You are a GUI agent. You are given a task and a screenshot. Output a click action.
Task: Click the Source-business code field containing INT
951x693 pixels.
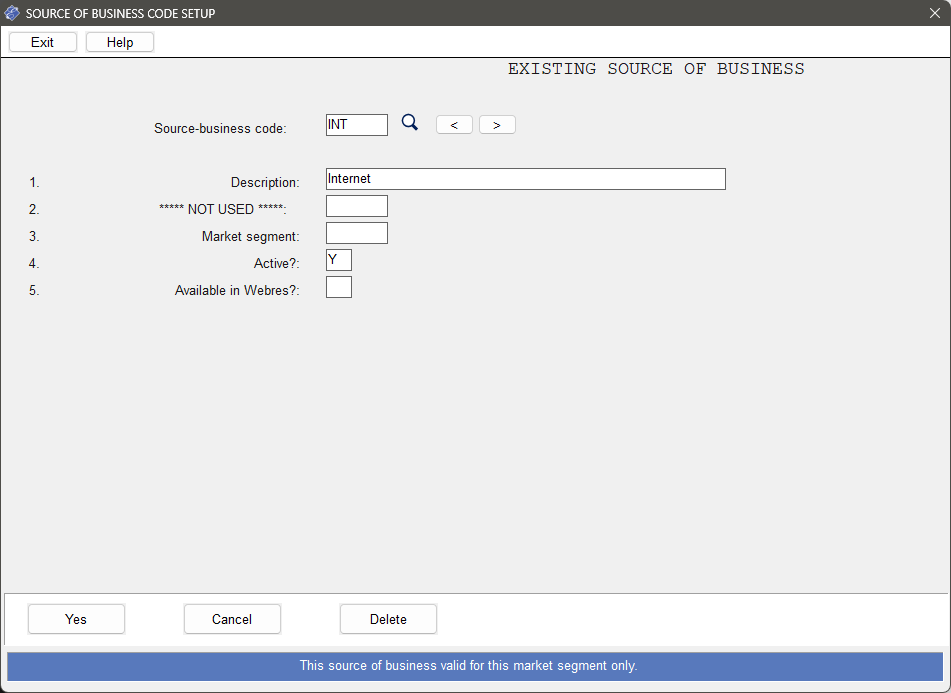click(356, 125)
